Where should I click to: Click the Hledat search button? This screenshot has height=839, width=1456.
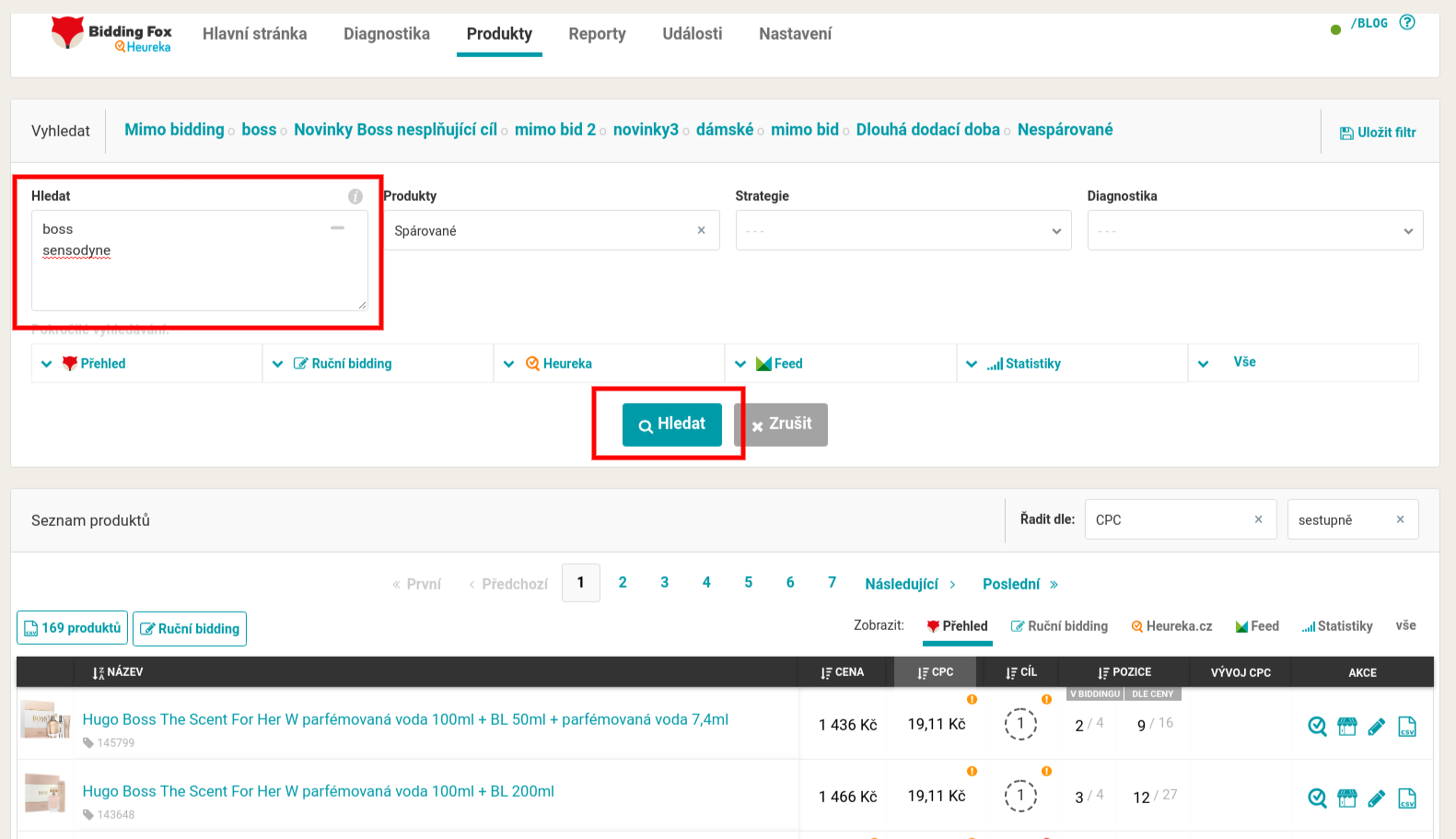click(x=672, y=425)
